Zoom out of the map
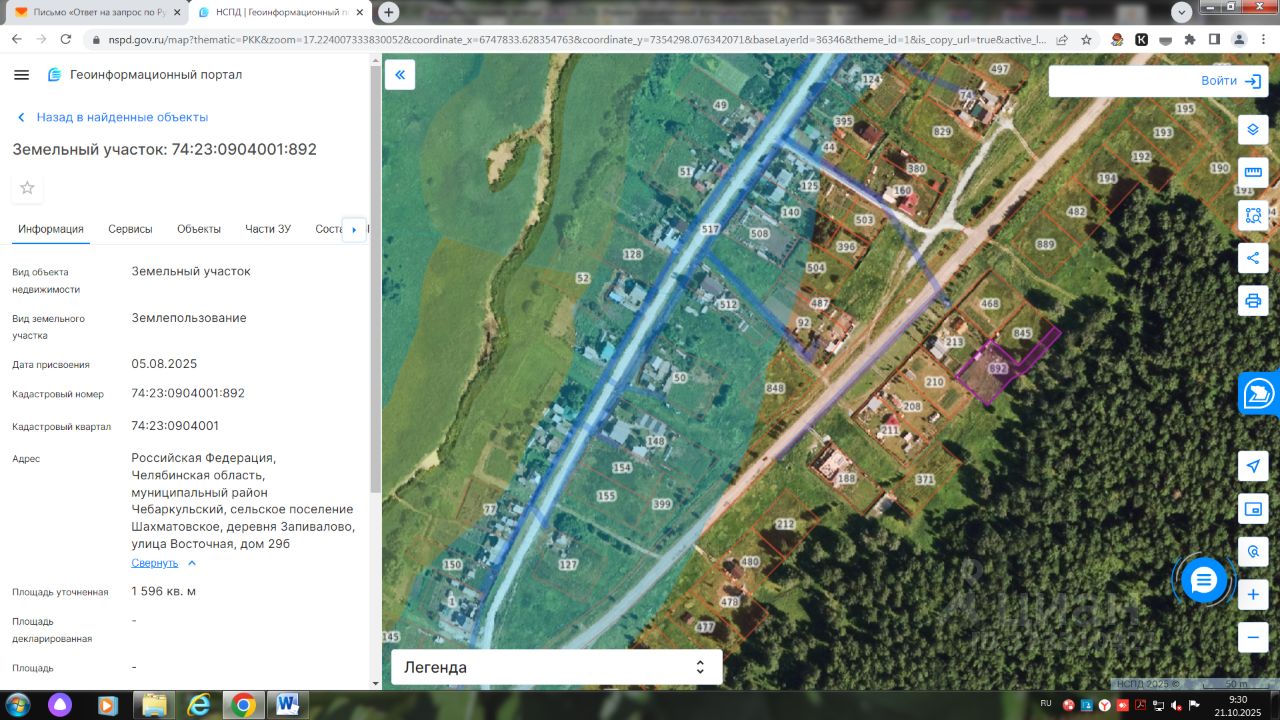The height and width of the screenshot is (720, 1280). click(x=1253, y=637)
